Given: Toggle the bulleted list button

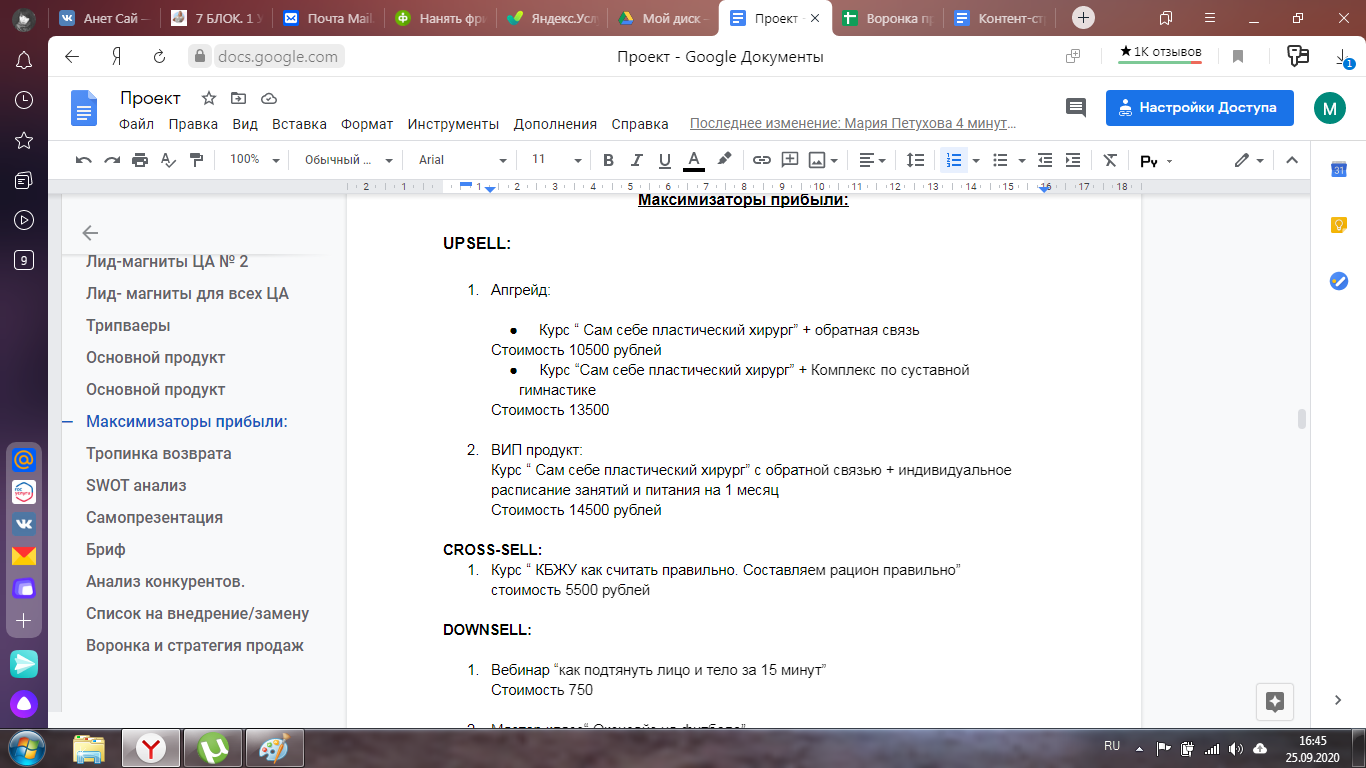Looking at the screenshot, I should coord(999,160).
